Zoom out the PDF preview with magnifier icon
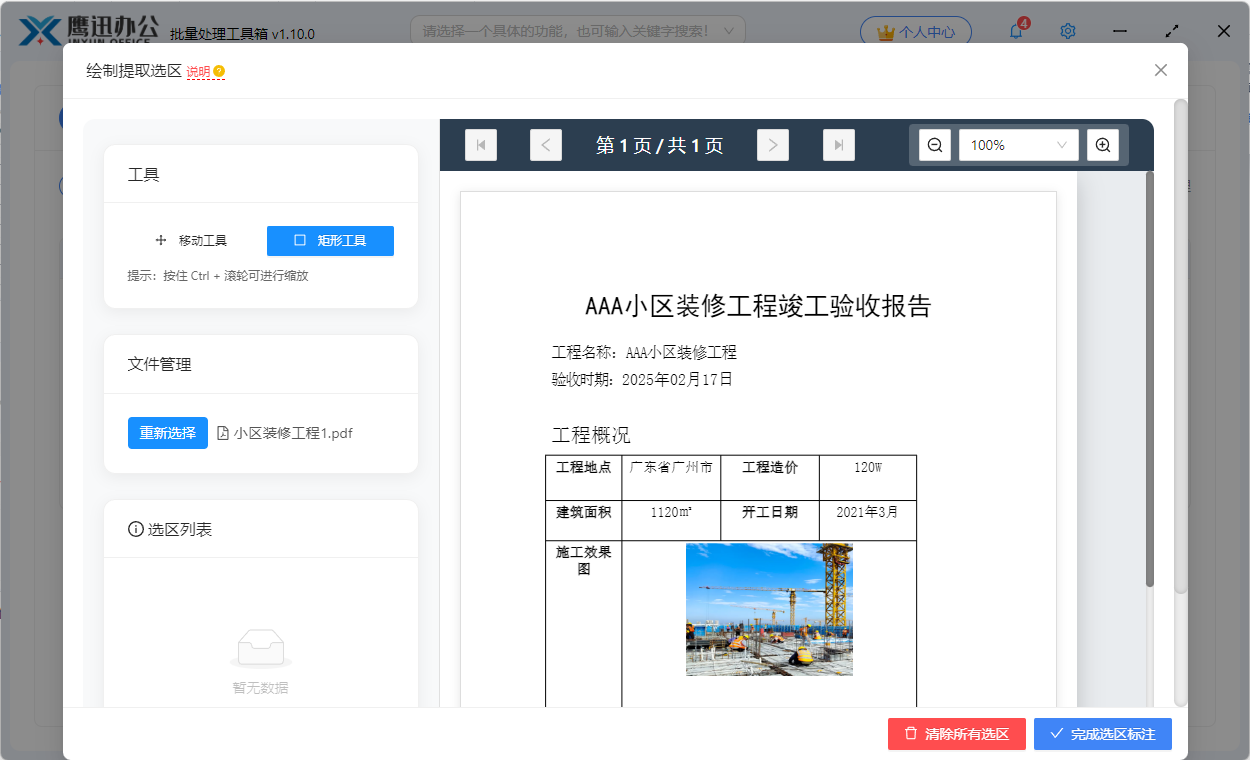 point(933,144)
